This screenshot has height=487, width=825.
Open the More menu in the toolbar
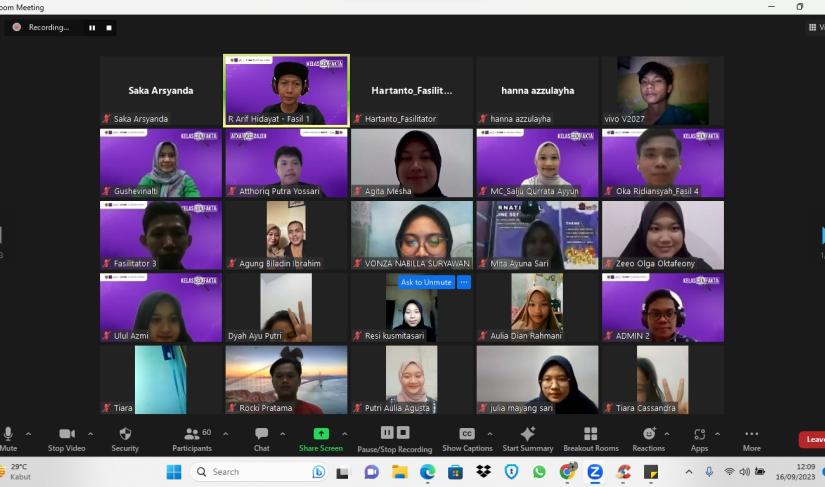pyautogui.click(x=751, y=438)
